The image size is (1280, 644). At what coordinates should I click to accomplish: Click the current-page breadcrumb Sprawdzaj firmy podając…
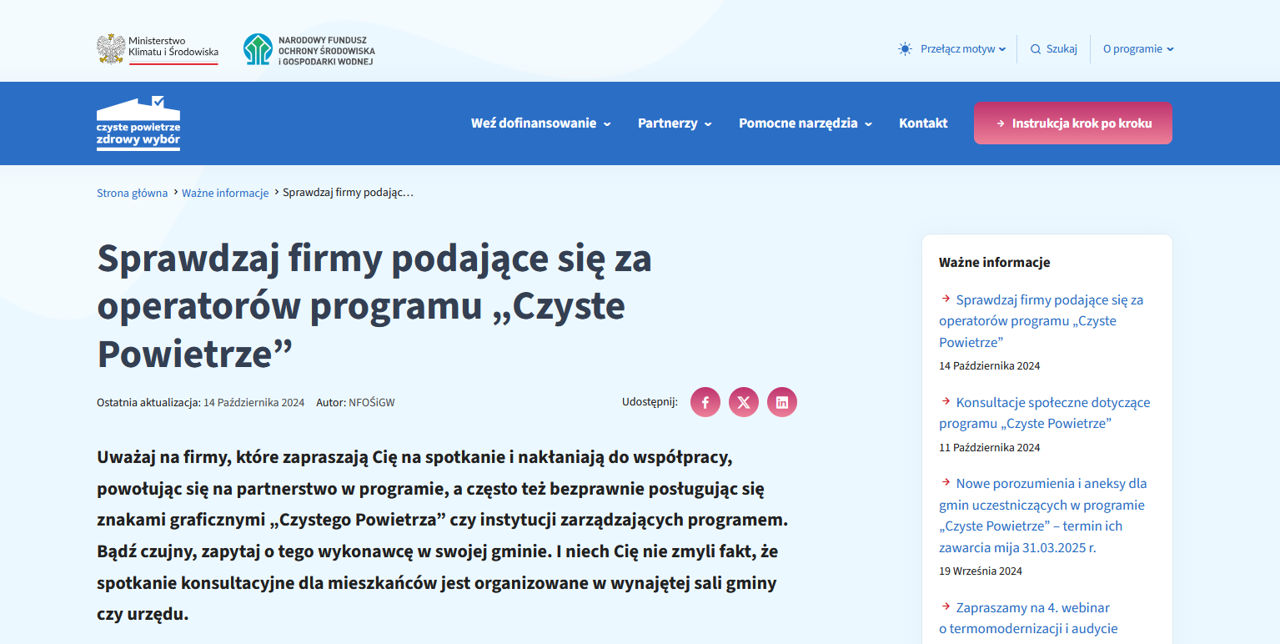click(x=348, y=192)
